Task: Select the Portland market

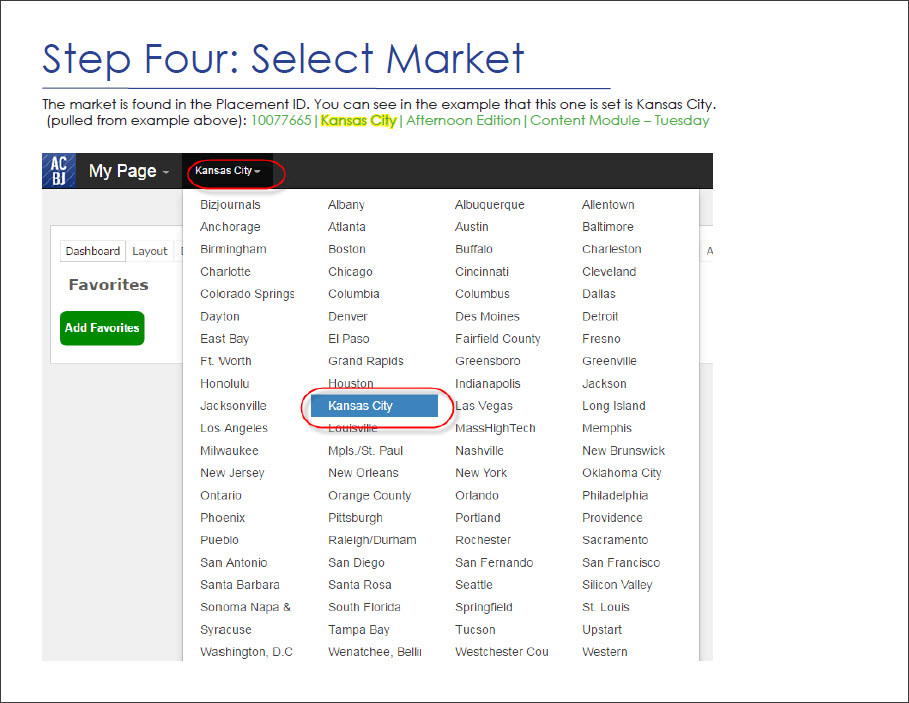Action: click(478, 518)
